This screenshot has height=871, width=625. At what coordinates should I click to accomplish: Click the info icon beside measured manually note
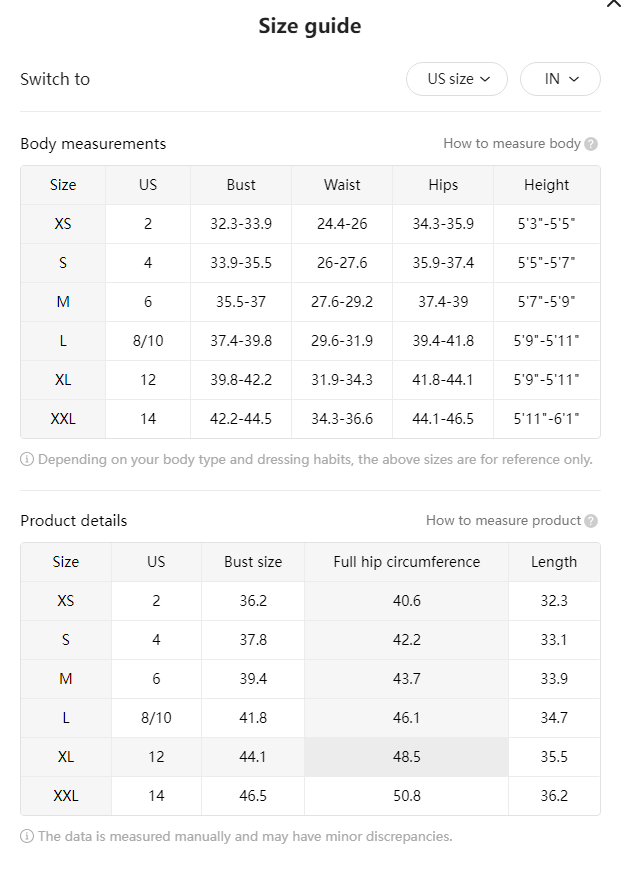pos(27,837)
